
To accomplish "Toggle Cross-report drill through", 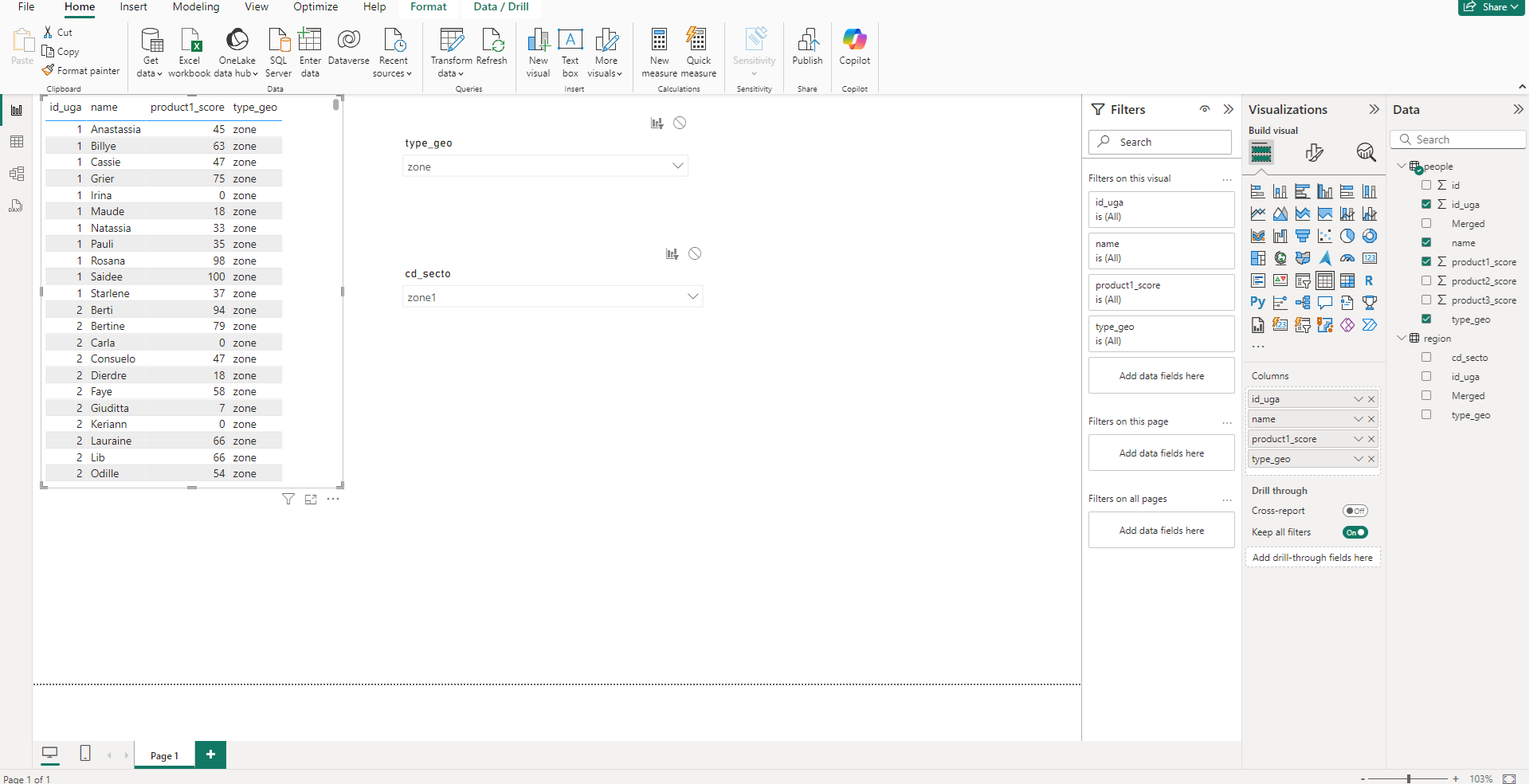I will click(x=1355, y=511).
